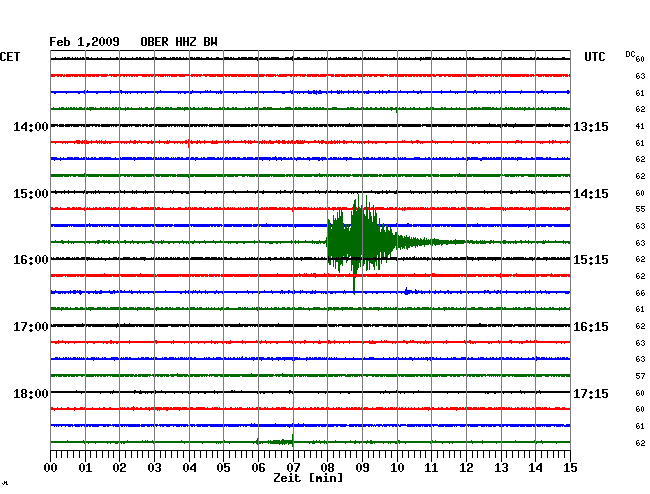Select minute tick label 03
This screenshot has height=494, width=650.
(154, 468)
